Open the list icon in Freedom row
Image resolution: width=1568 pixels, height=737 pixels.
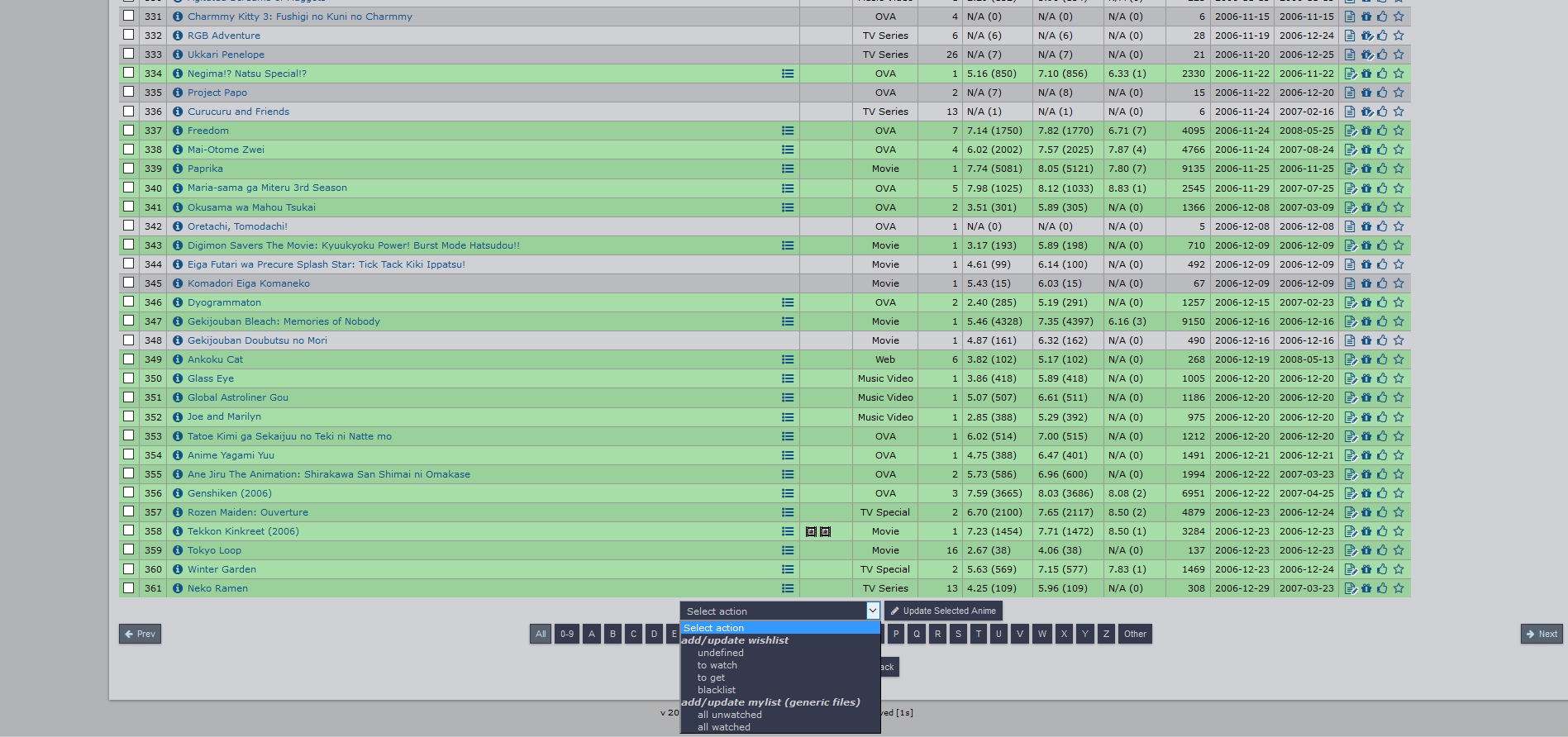coord(788,131)
